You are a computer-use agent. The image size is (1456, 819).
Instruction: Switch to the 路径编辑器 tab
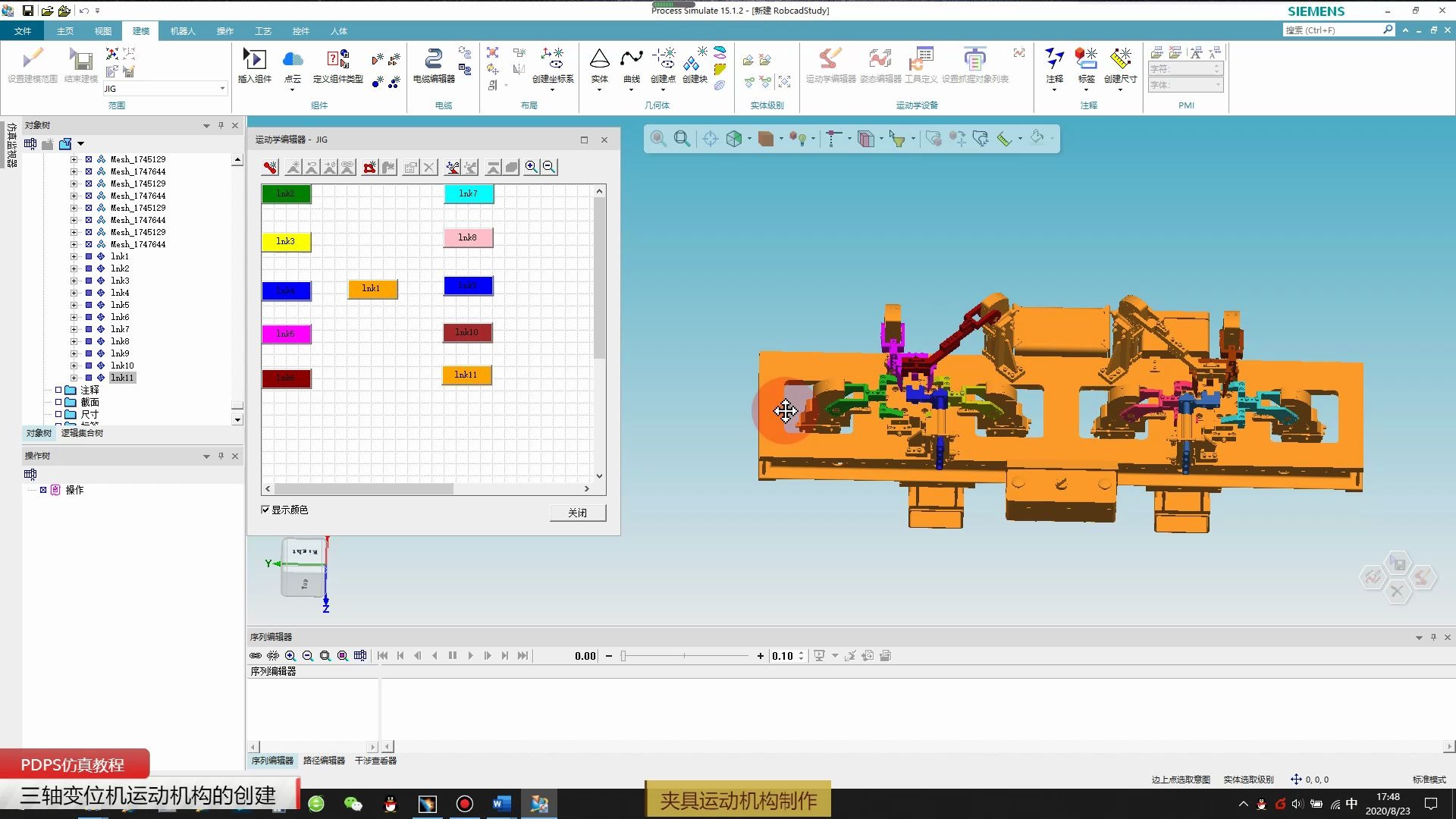(324, 761)
